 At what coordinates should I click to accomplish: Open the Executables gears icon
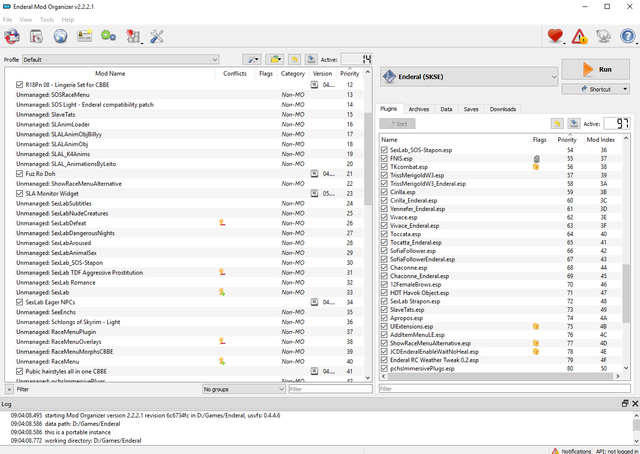108,37
